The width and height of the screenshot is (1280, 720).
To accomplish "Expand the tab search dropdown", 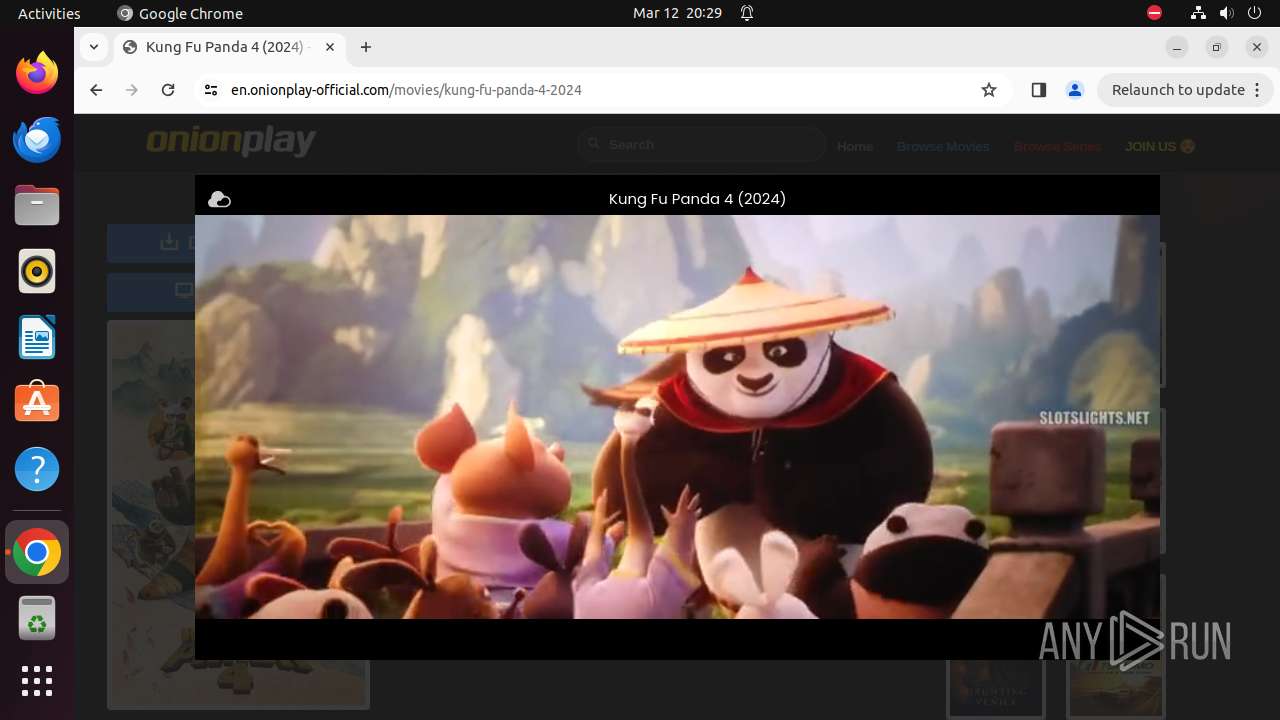I will pos(93,47).
